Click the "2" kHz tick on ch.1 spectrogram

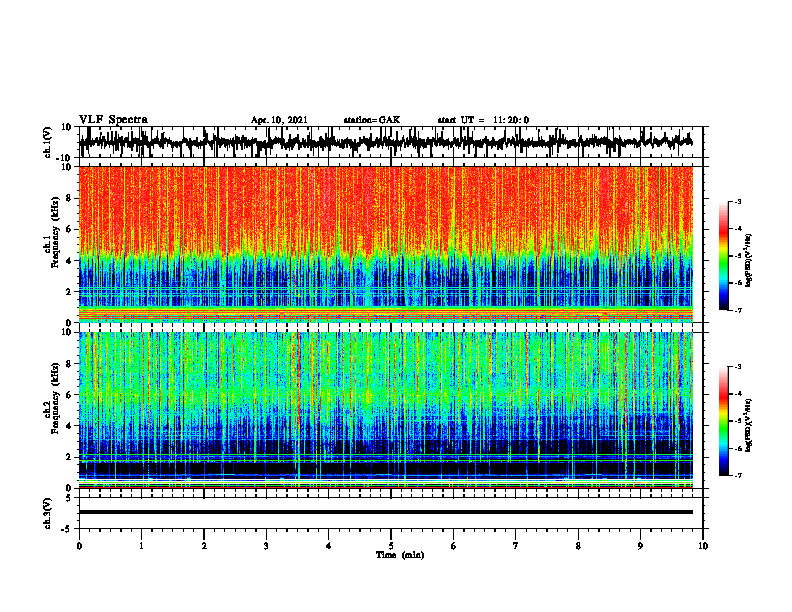[69, 291]
